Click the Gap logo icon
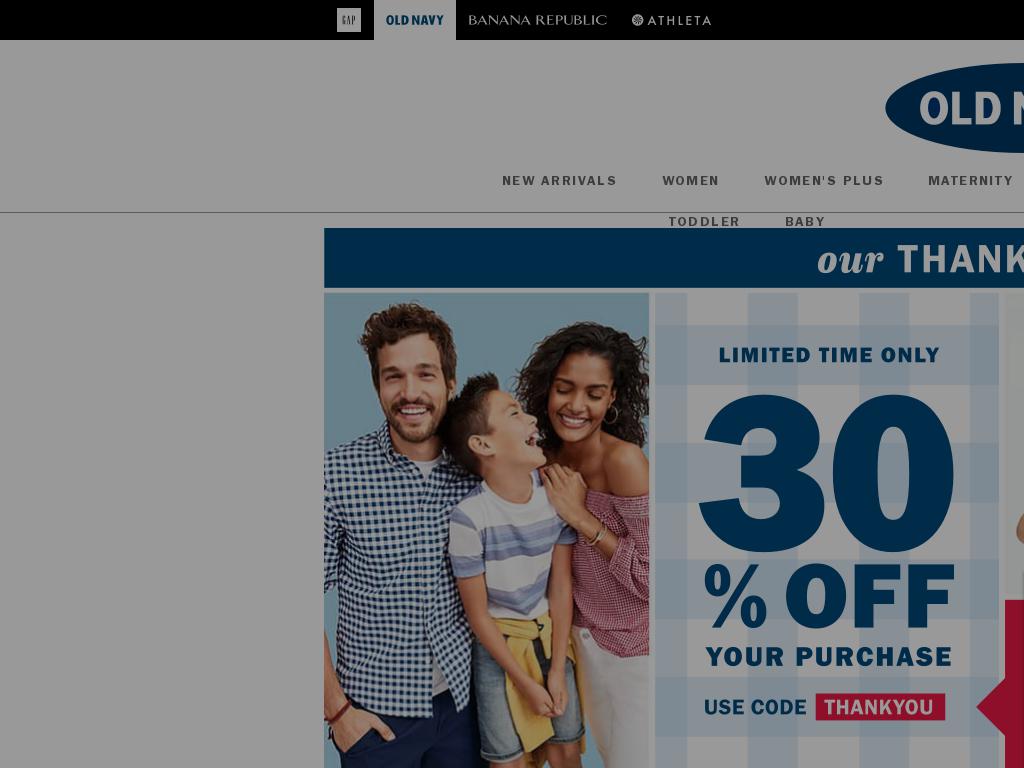Screen dimensions: 1024x768 pyautogui.click(x=349, y=20)
